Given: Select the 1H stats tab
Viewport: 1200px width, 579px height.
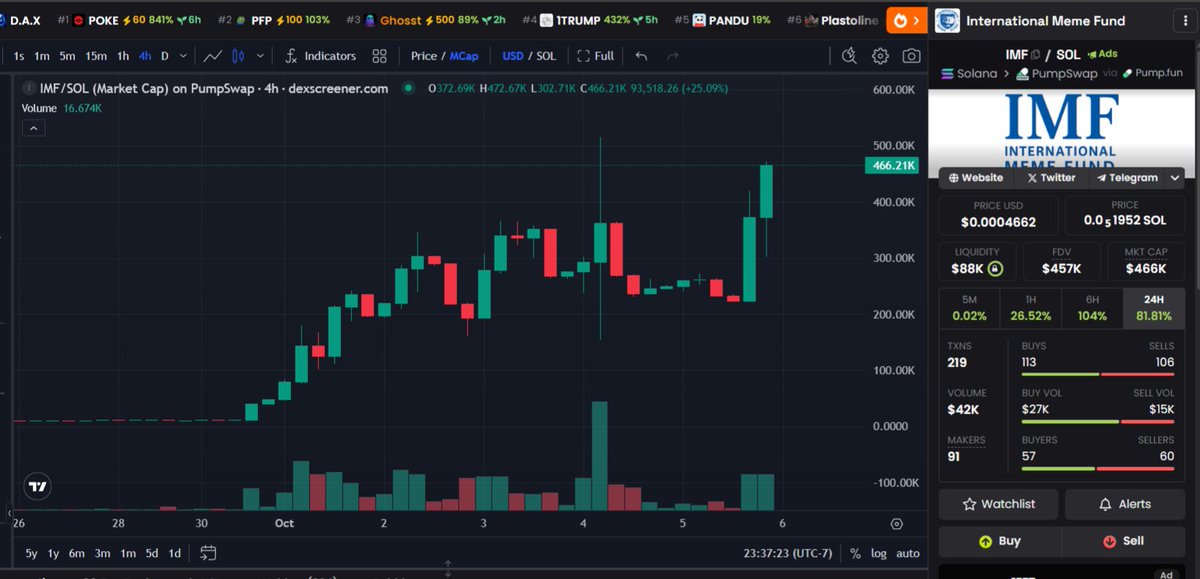Looking at the screenshot, I should pyautogui.click(x=1031, y=307).
